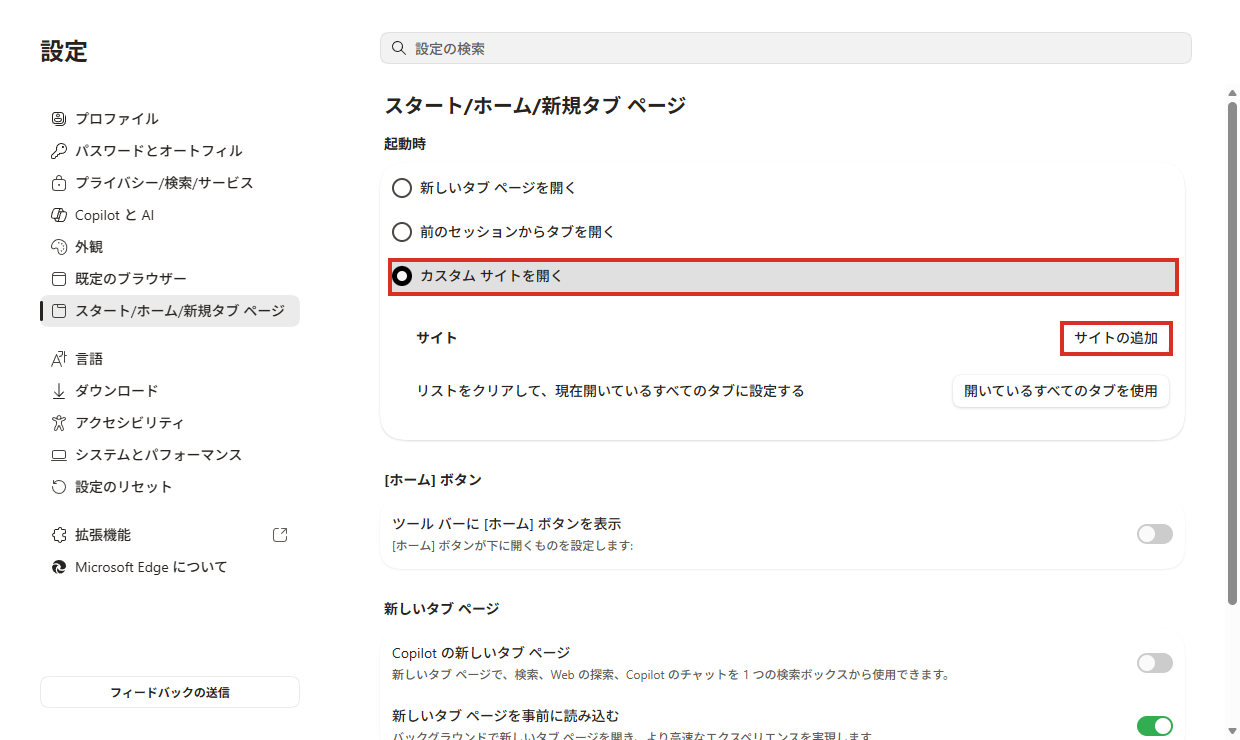
Task: Click the laptop icon beside システムとパフォーマンス
Action: 58,455
